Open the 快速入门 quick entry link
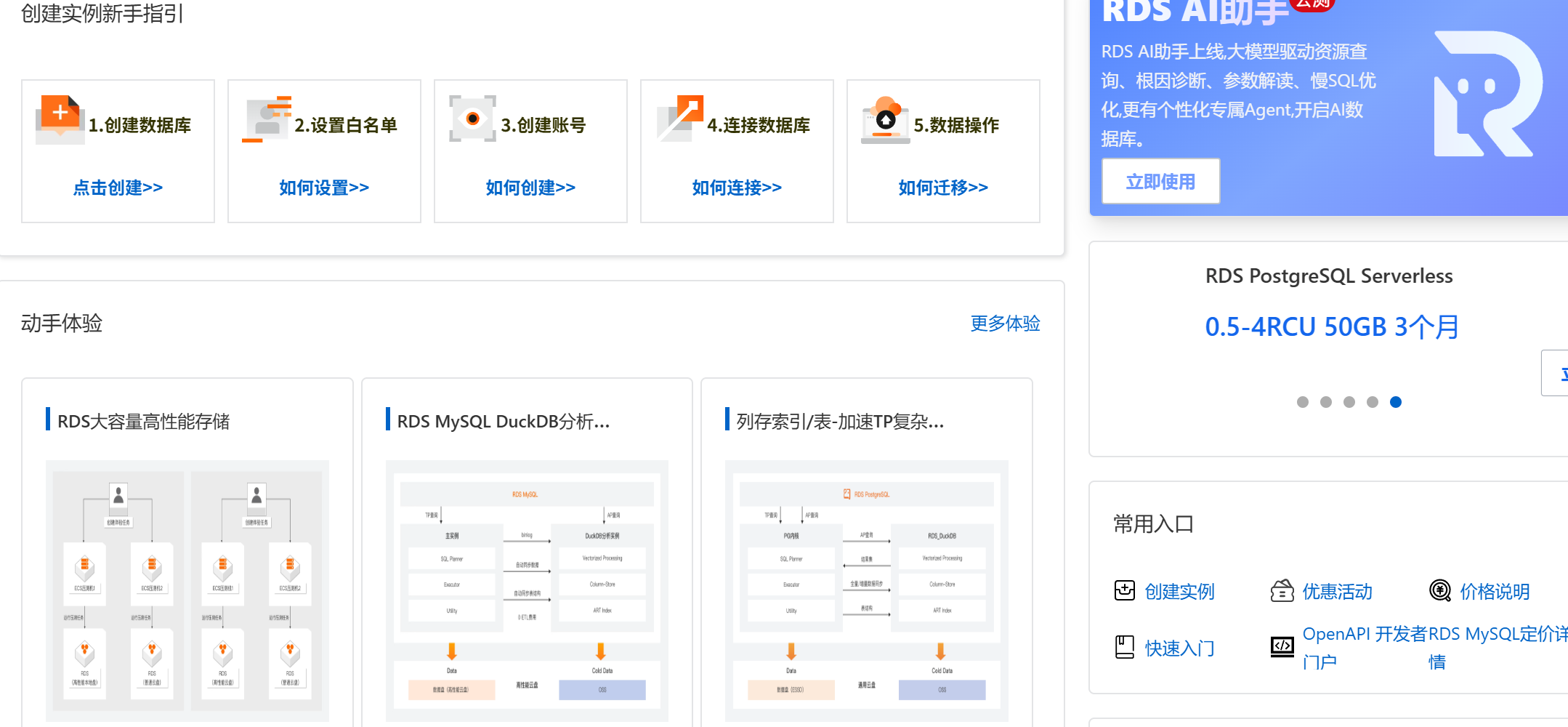Viewport: 1568px width, 727px height. click(1179, 648)
